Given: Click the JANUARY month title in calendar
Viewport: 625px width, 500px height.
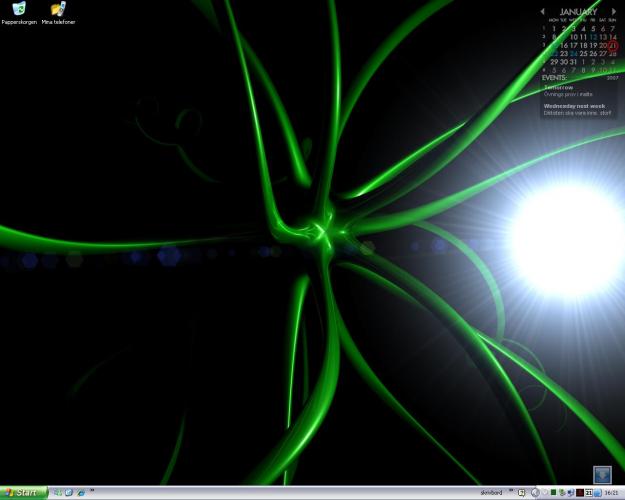Looking at the screenshot, I should (578, 12).
